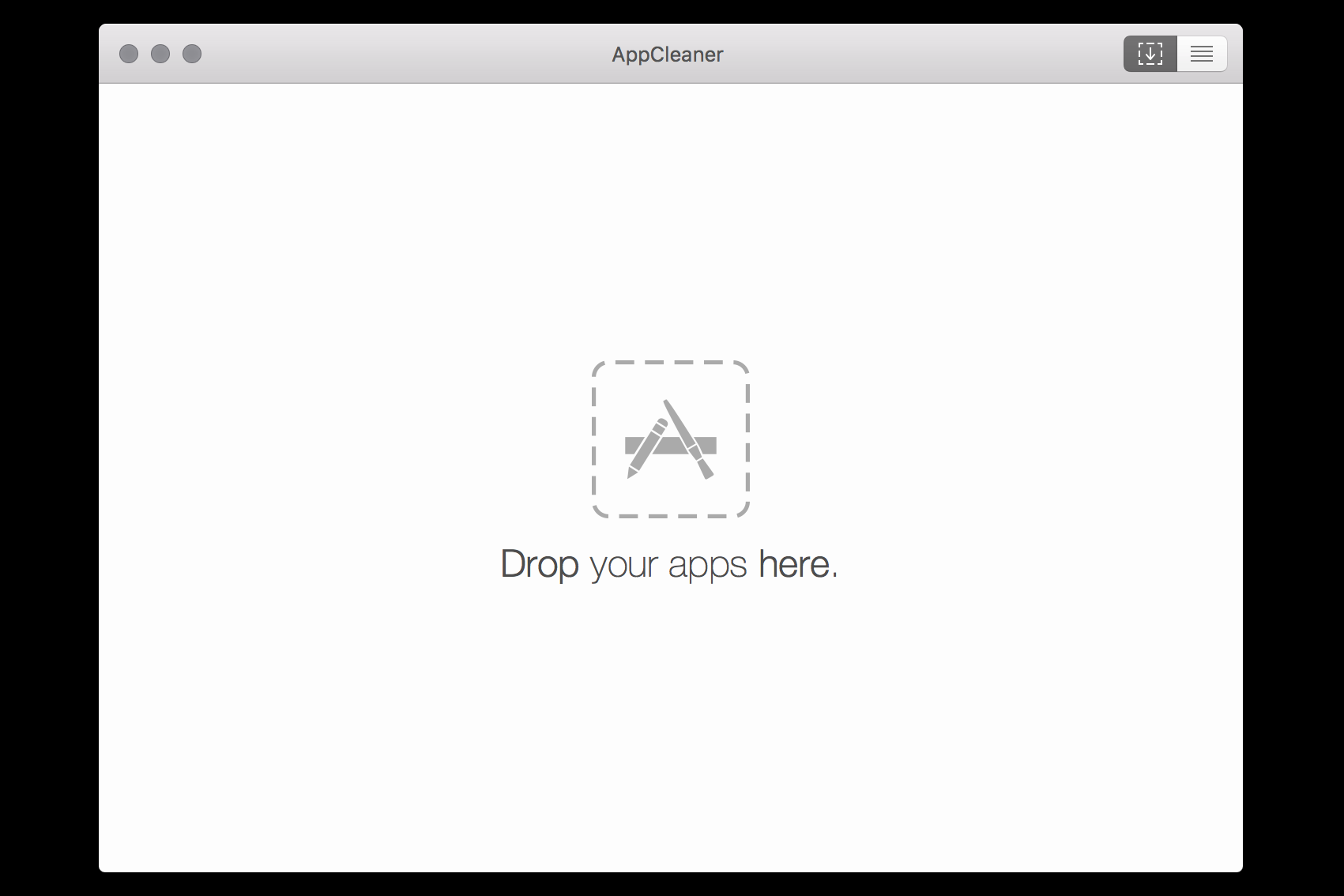Image resolution: width=1344 pixels, height=896 pixels.
Task: Click the "your apps" text
Action: point(668,565)
